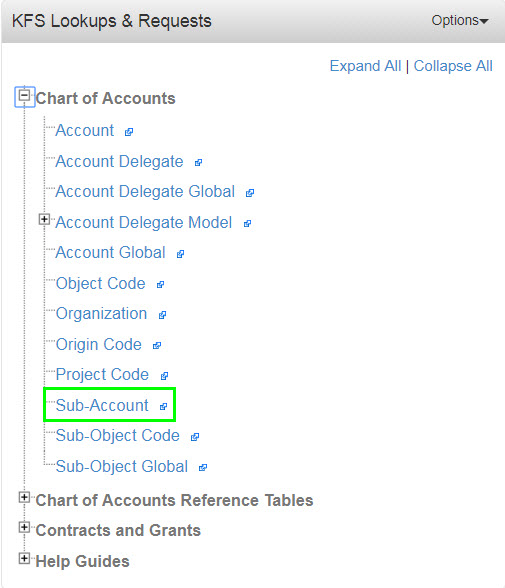Open the Account Global link

coord(110,253)
